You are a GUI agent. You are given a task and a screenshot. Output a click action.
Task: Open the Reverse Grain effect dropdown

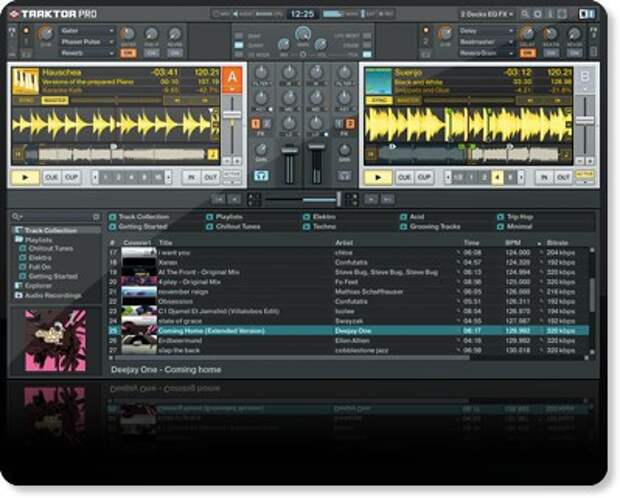[x=486, y=53]
